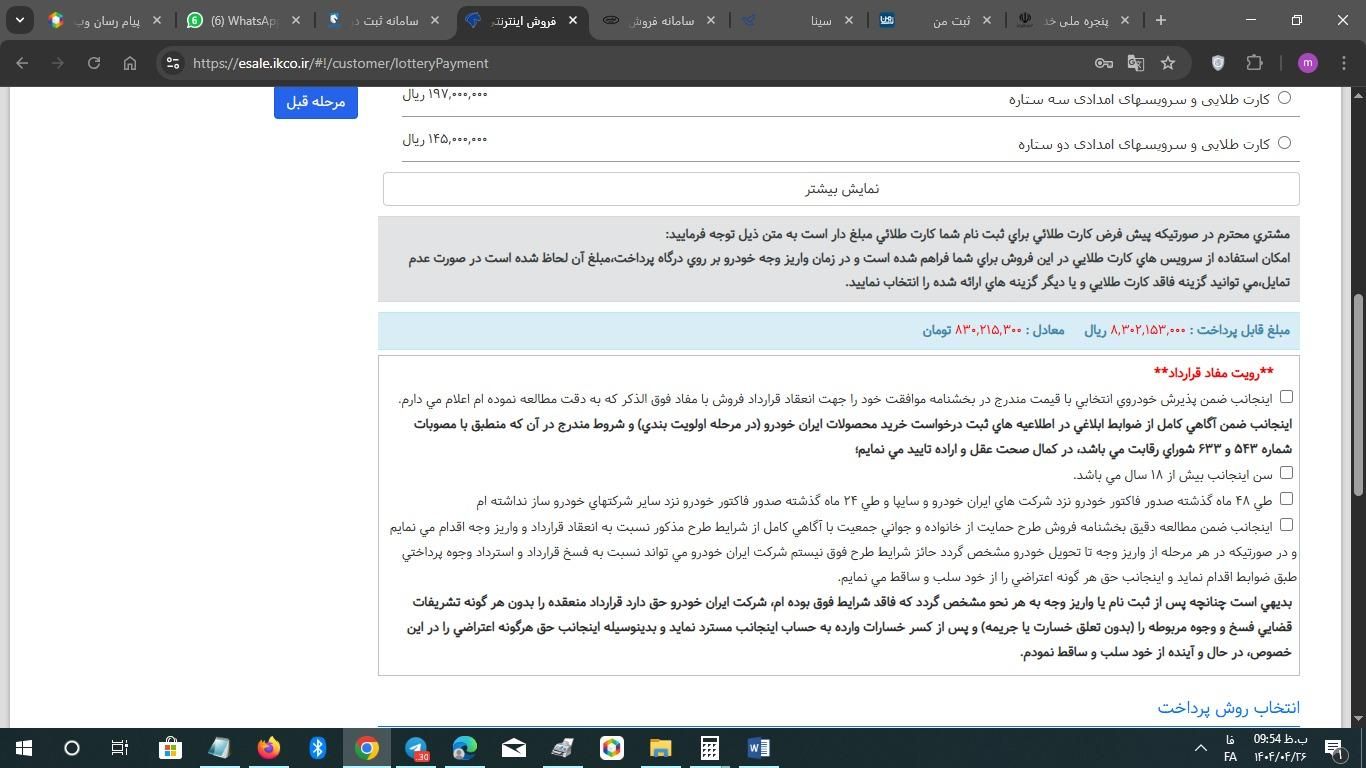Switch to the سامانه فروش tab
This screenshot has height=768, width=1366.
[x=660, y=20]
